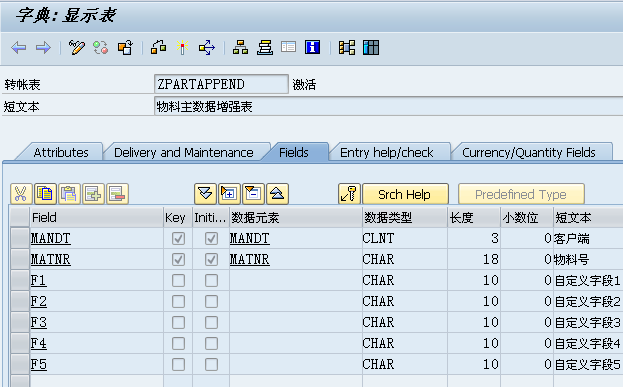Activate the table with matchstick icon
Screen dimensions: 623x387
pyautogui.click(x=182, y=48)
